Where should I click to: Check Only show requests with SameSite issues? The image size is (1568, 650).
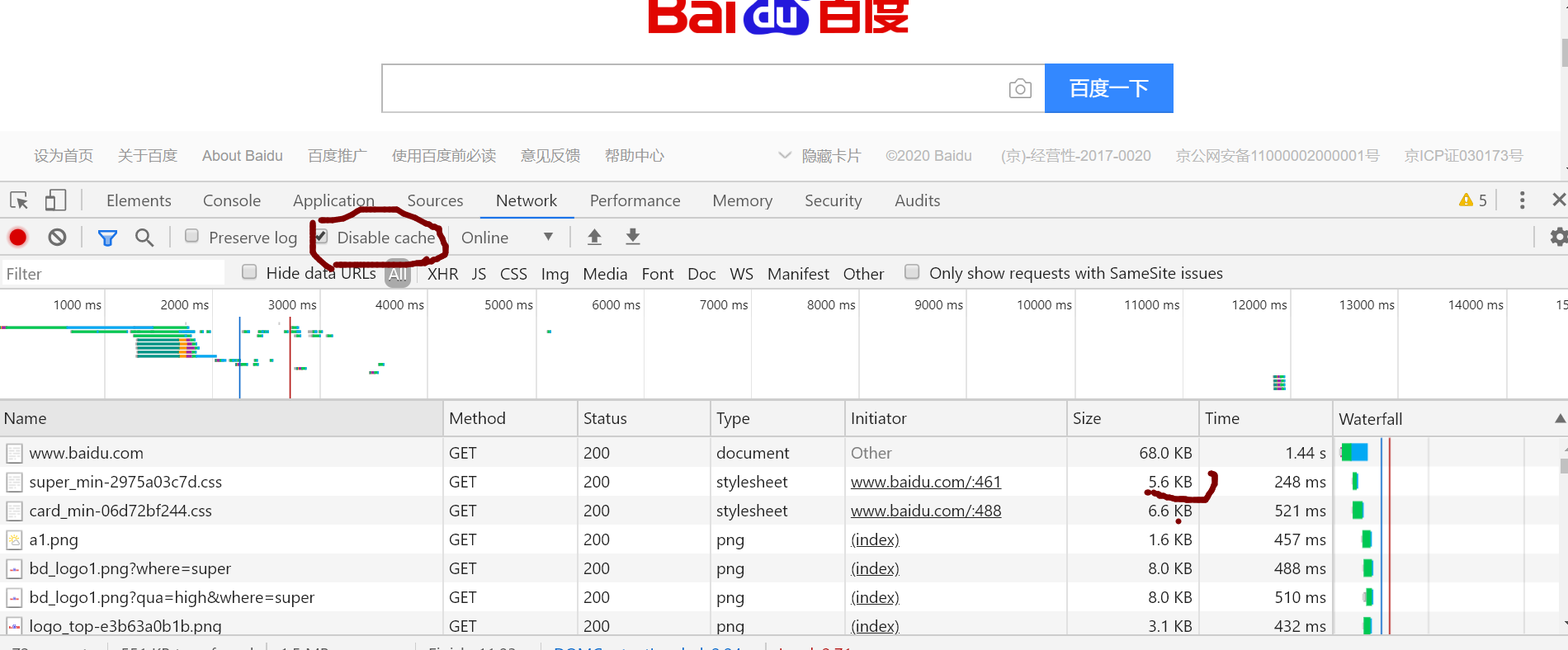point(912,272)
